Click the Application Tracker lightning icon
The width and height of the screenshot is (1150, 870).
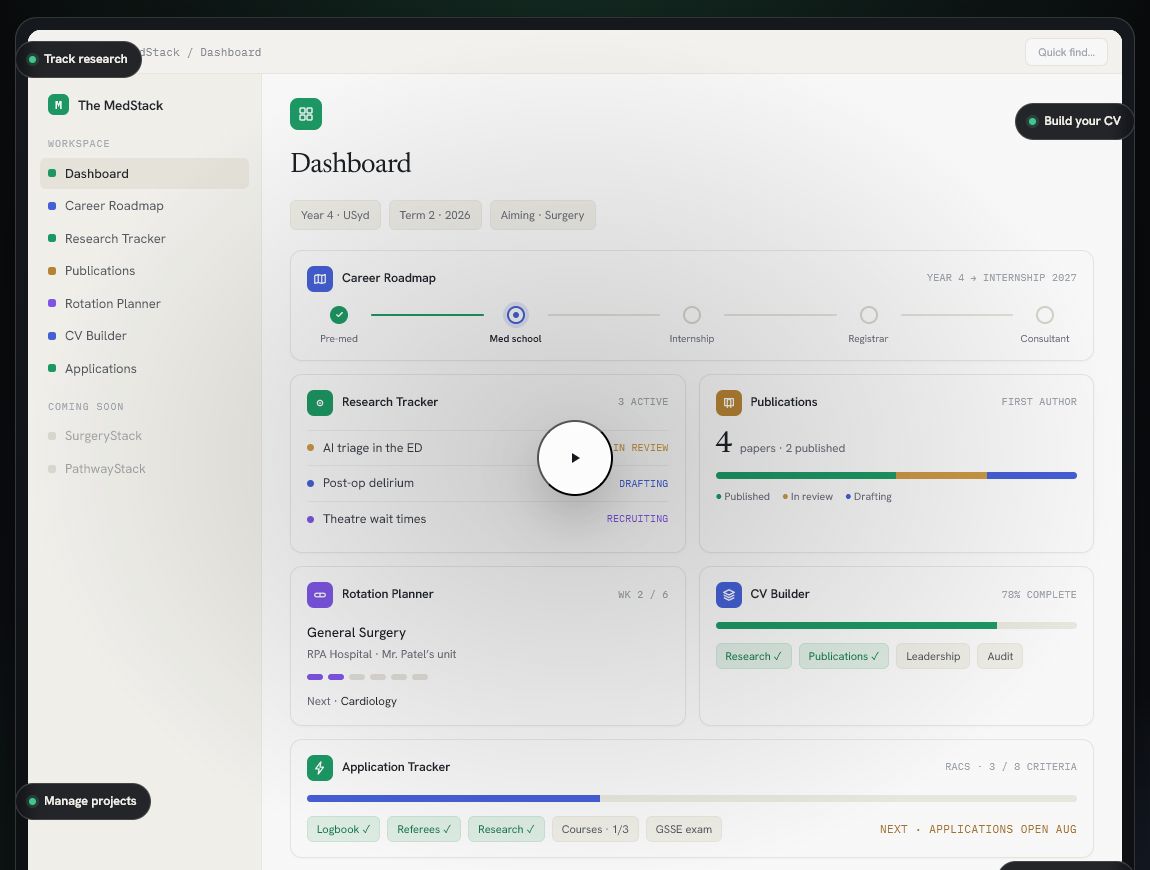coord(320,768)
